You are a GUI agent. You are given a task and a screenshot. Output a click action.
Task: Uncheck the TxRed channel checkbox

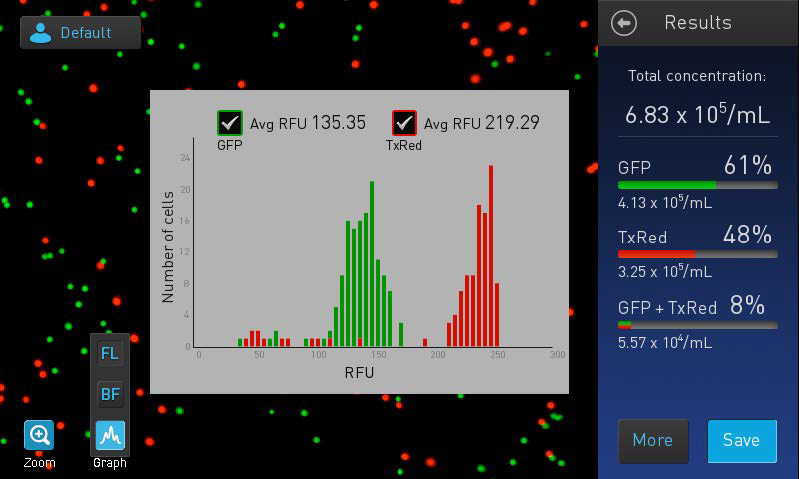(x=404, y=123)
